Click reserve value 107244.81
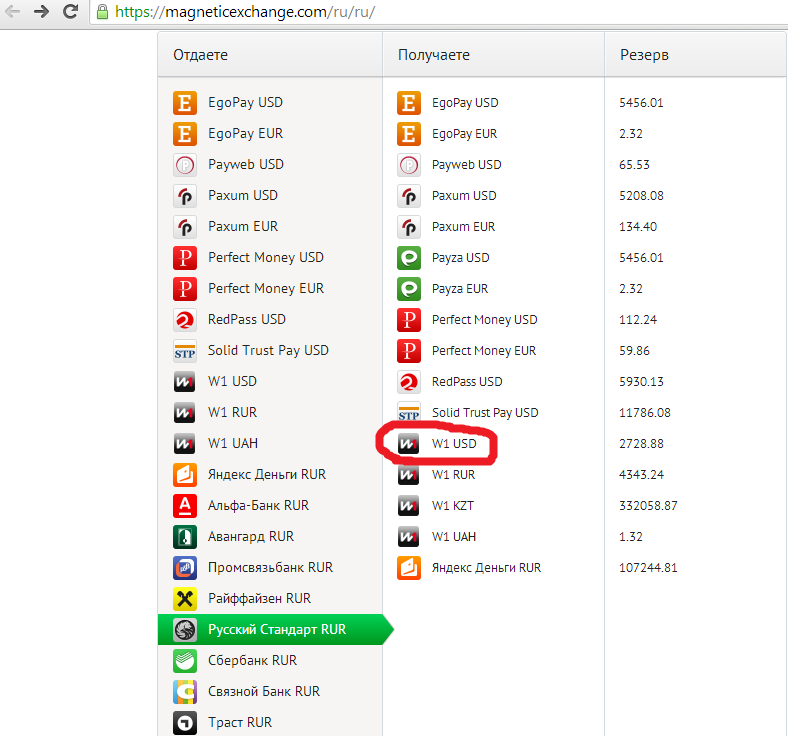 click(x=648, y=568)
